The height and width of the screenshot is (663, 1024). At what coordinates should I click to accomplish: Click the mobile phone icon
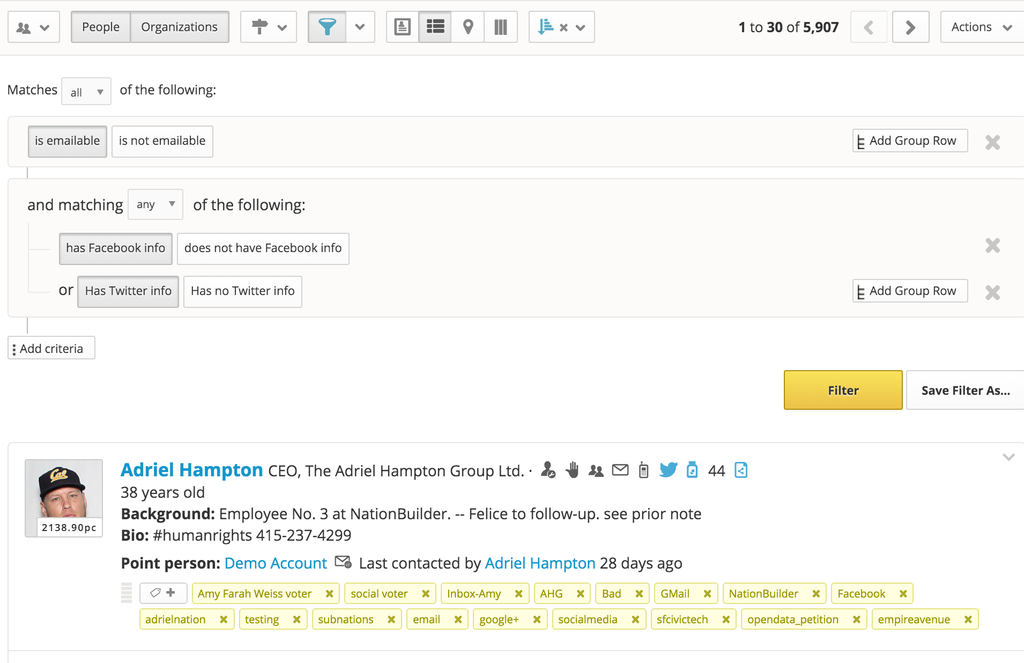(x=643, y=470)
